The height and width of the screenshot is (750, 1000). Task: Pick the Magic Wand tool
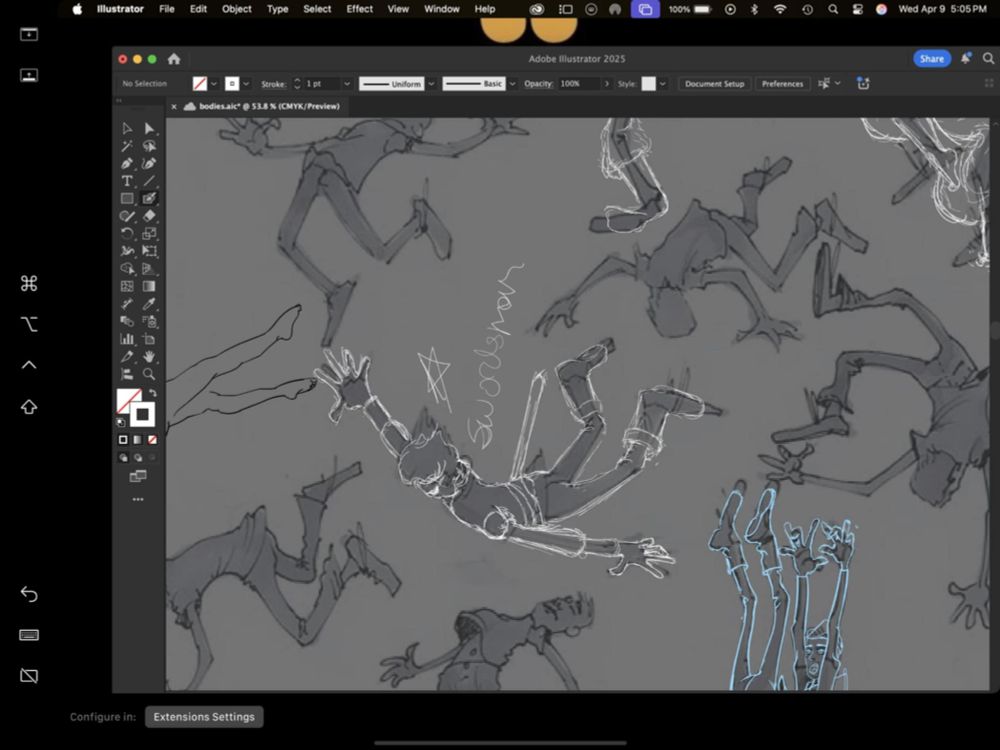127,146
